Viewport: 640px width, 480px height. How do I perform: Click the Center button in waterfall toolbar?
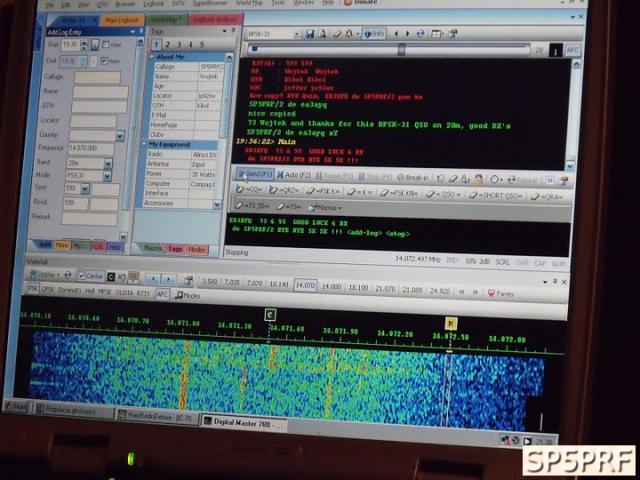click(91, 276)
